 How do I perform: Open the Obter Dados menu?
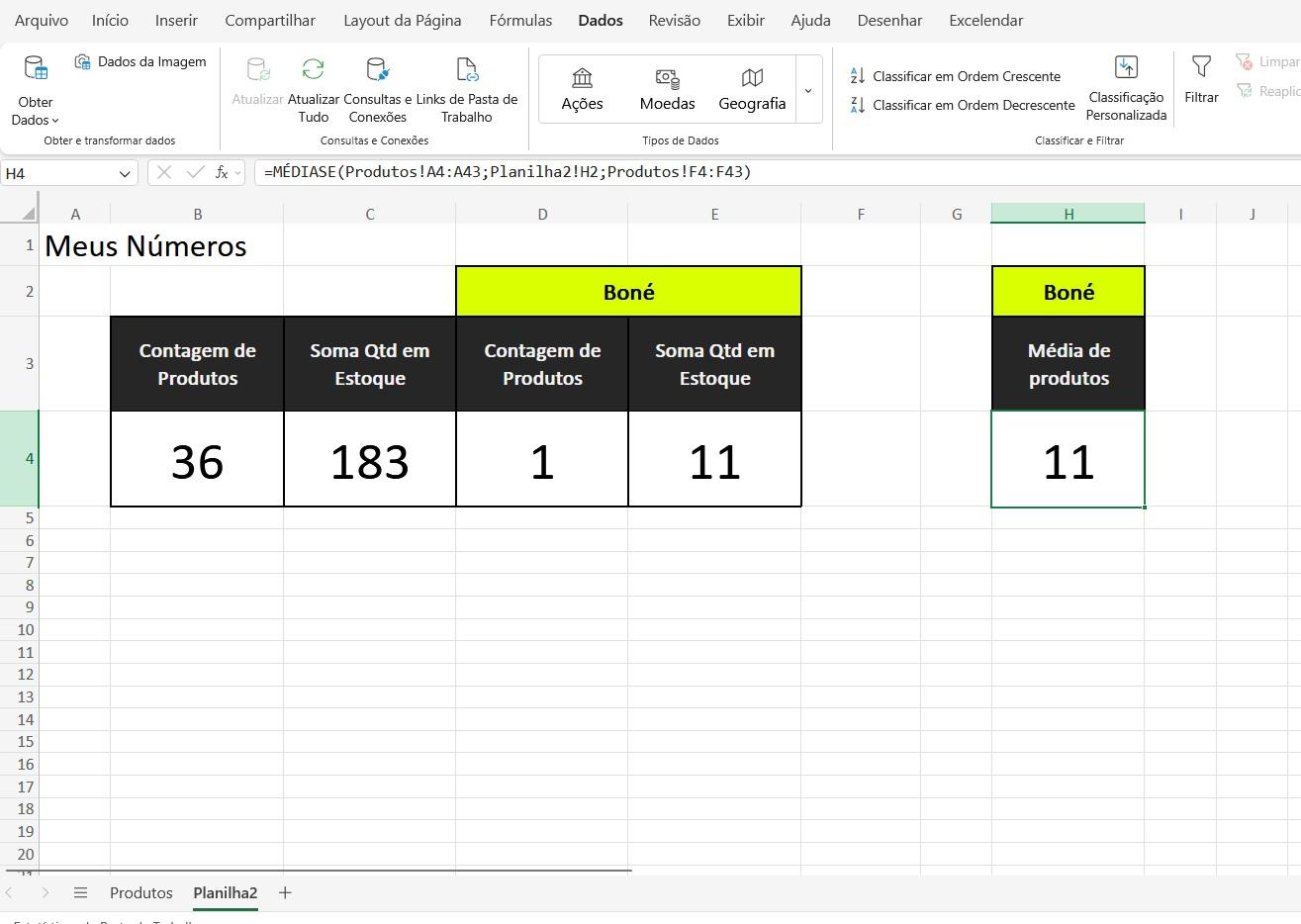tap(36, 91)
